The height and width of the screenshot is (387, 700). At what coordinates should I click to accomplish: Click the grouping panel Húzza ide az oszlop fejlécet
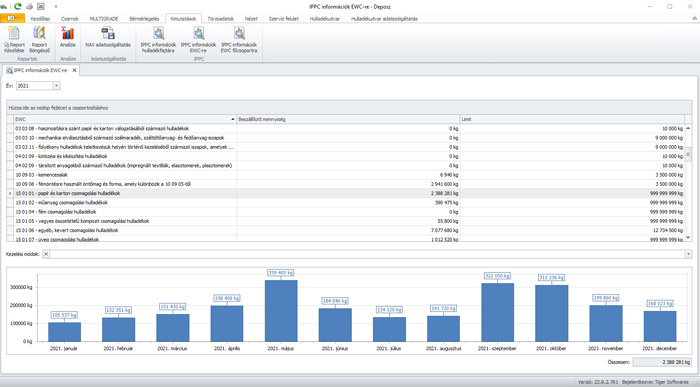pos(349,108)
